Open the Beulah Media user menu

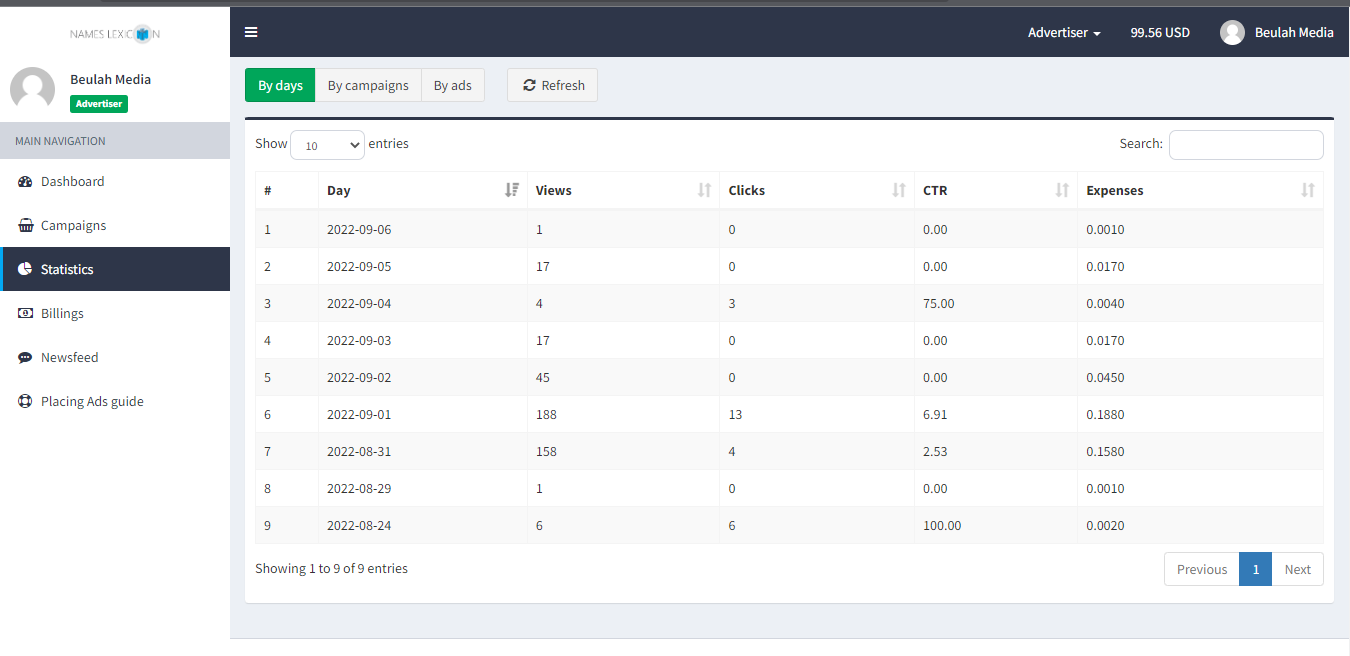coord(1277,32)
